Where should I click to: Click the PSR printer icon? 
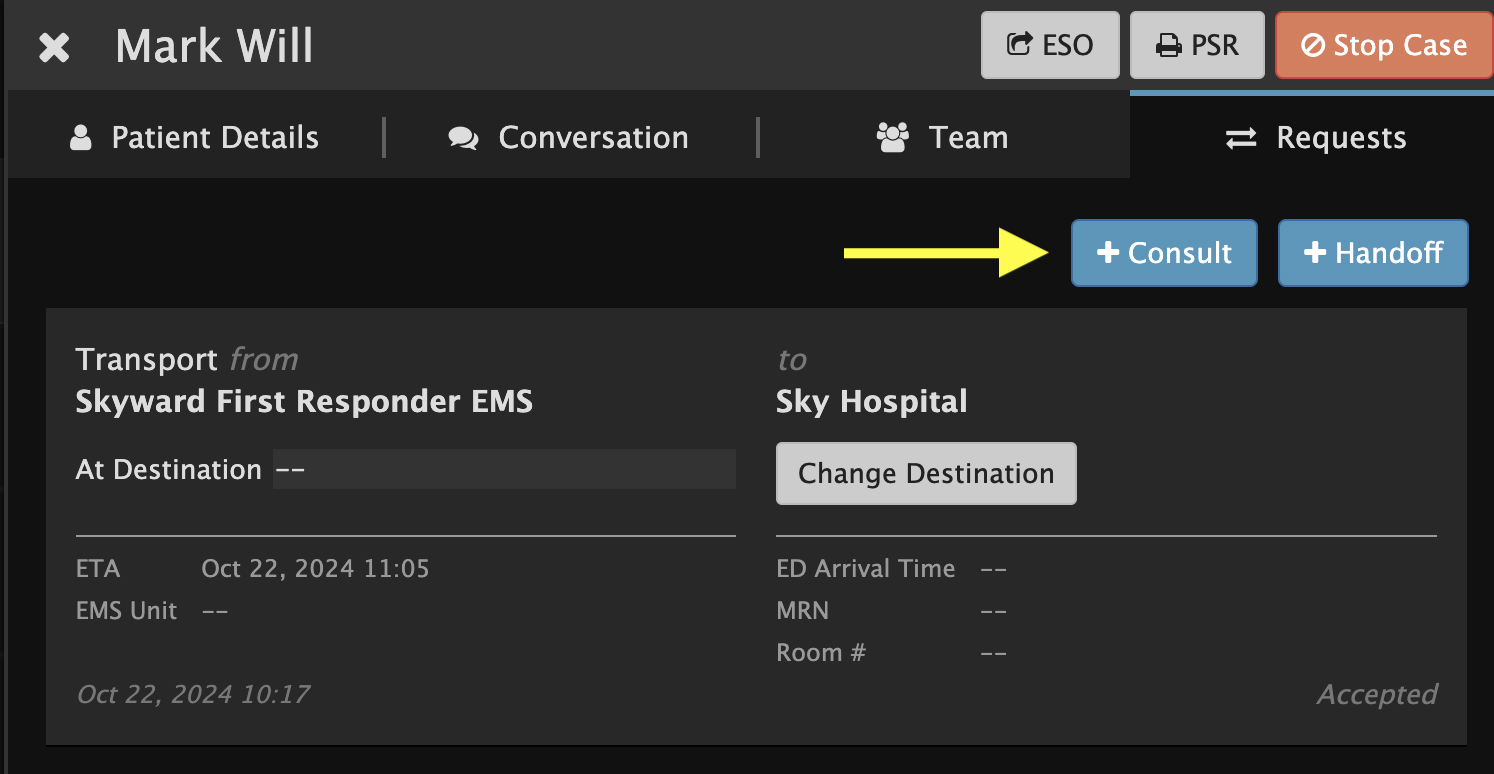tap(1167, 46)
